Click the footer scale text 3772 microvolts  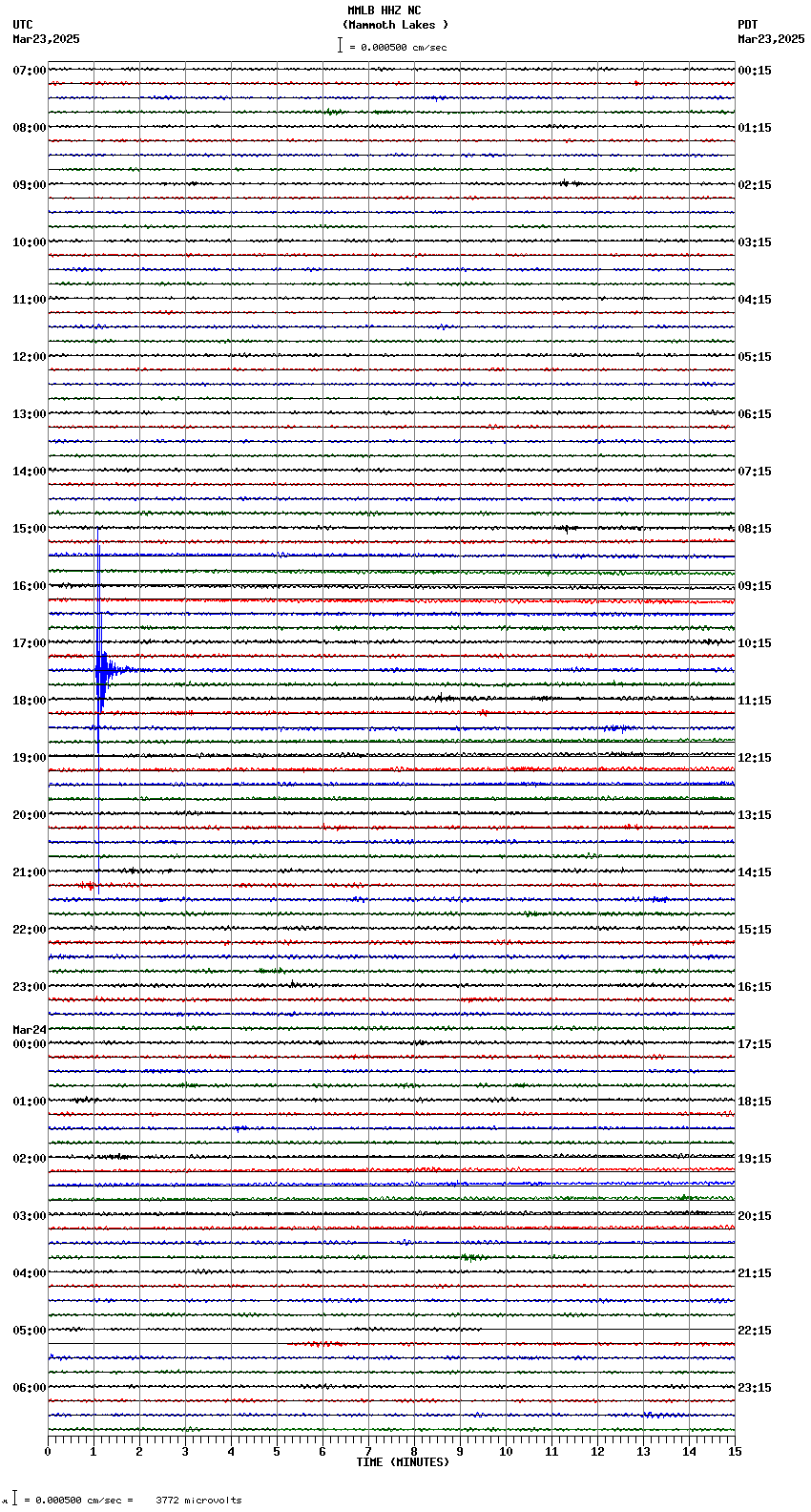(x=198, y=1500)
